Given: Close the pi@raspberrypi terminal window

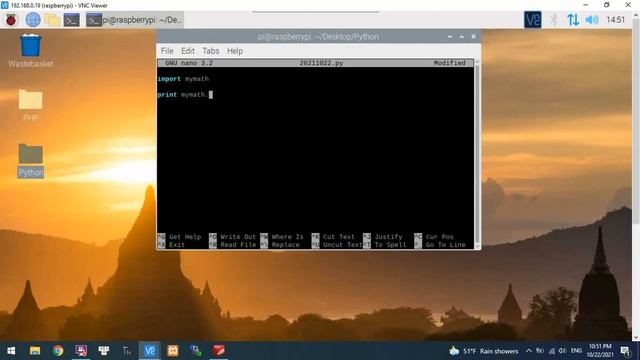Looking at the screenshot, I should [473, 37].
